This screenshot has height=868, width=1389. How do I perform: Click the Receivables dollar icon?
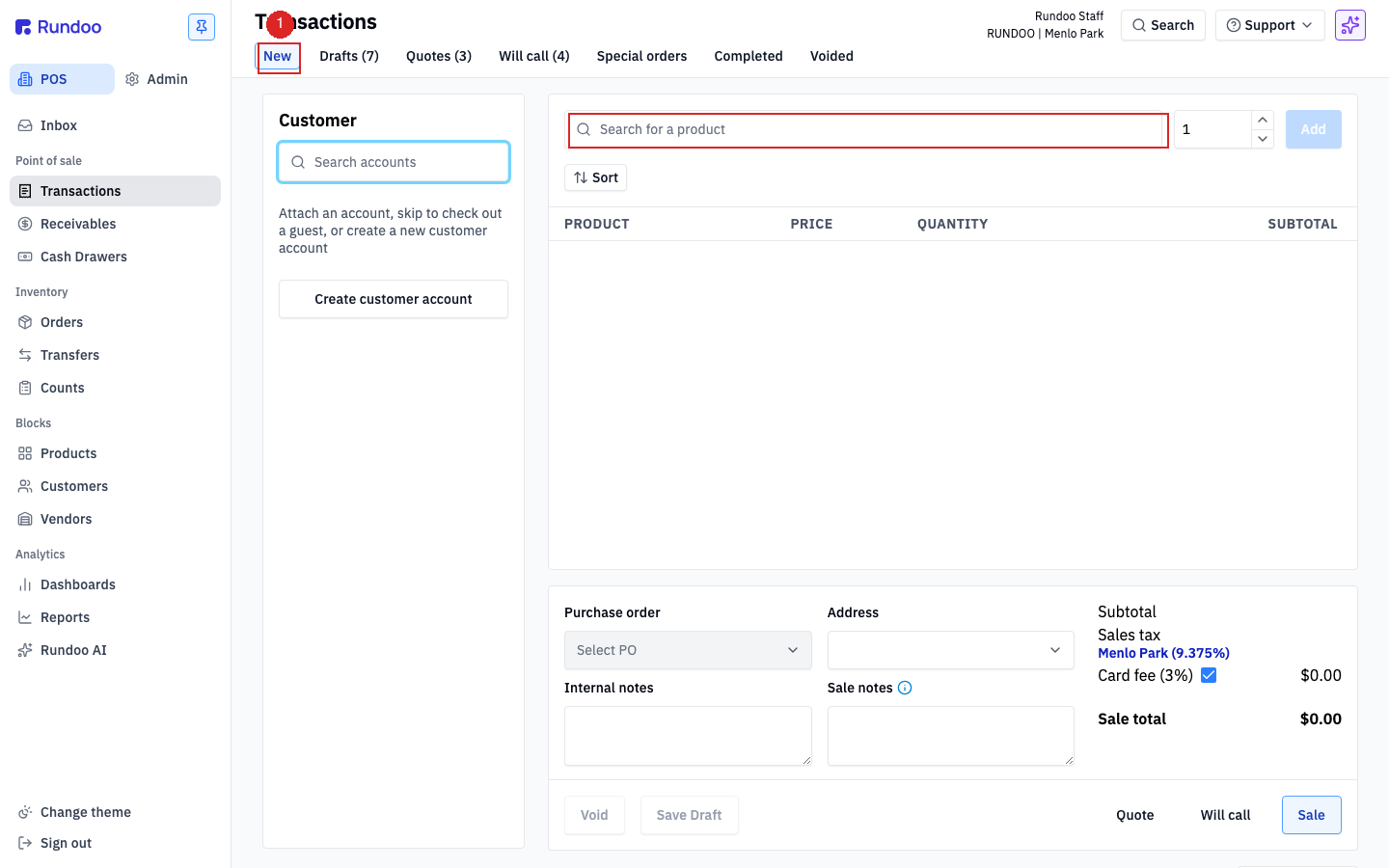pyautogui.click(x=25, y=224)
